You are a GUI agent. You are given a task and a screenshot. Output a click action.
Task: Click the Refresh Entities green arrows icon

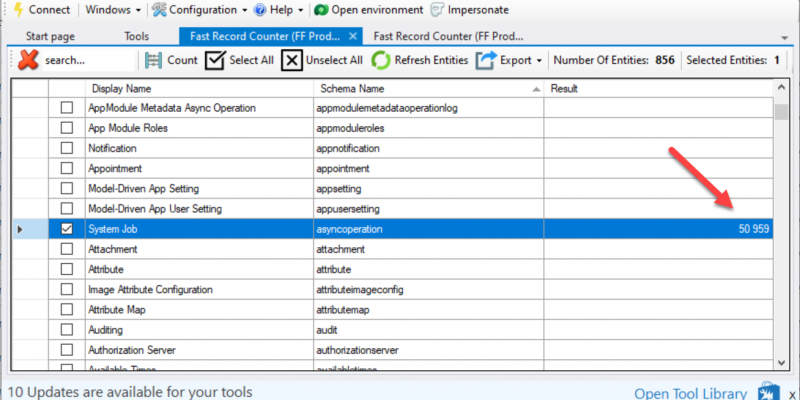(x=381, y=60)
